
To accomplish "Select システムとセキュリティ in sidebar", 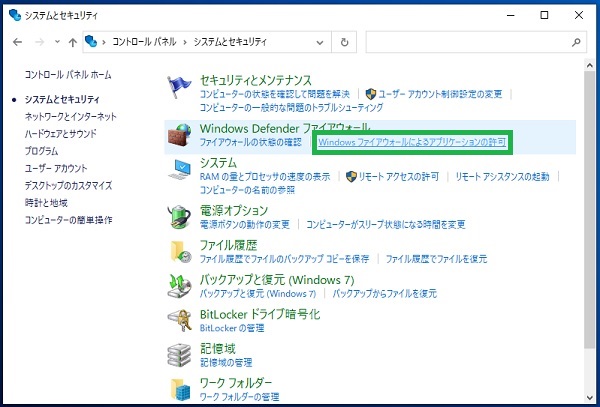I will [x=62, y=99].
